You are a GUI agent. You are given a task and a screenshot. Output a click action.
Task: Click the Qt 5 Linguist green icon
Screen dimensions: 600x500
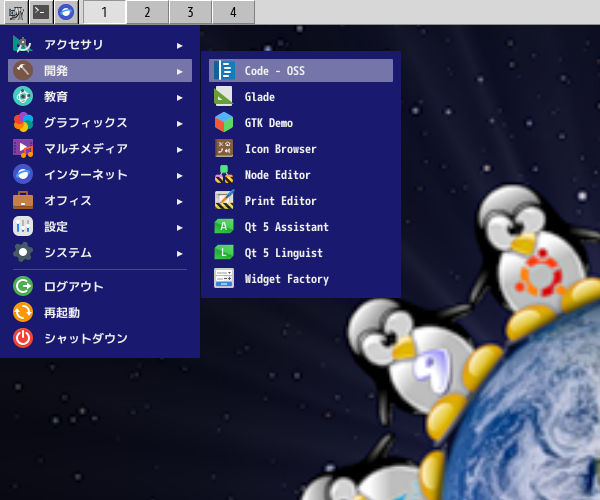point(224,252)
